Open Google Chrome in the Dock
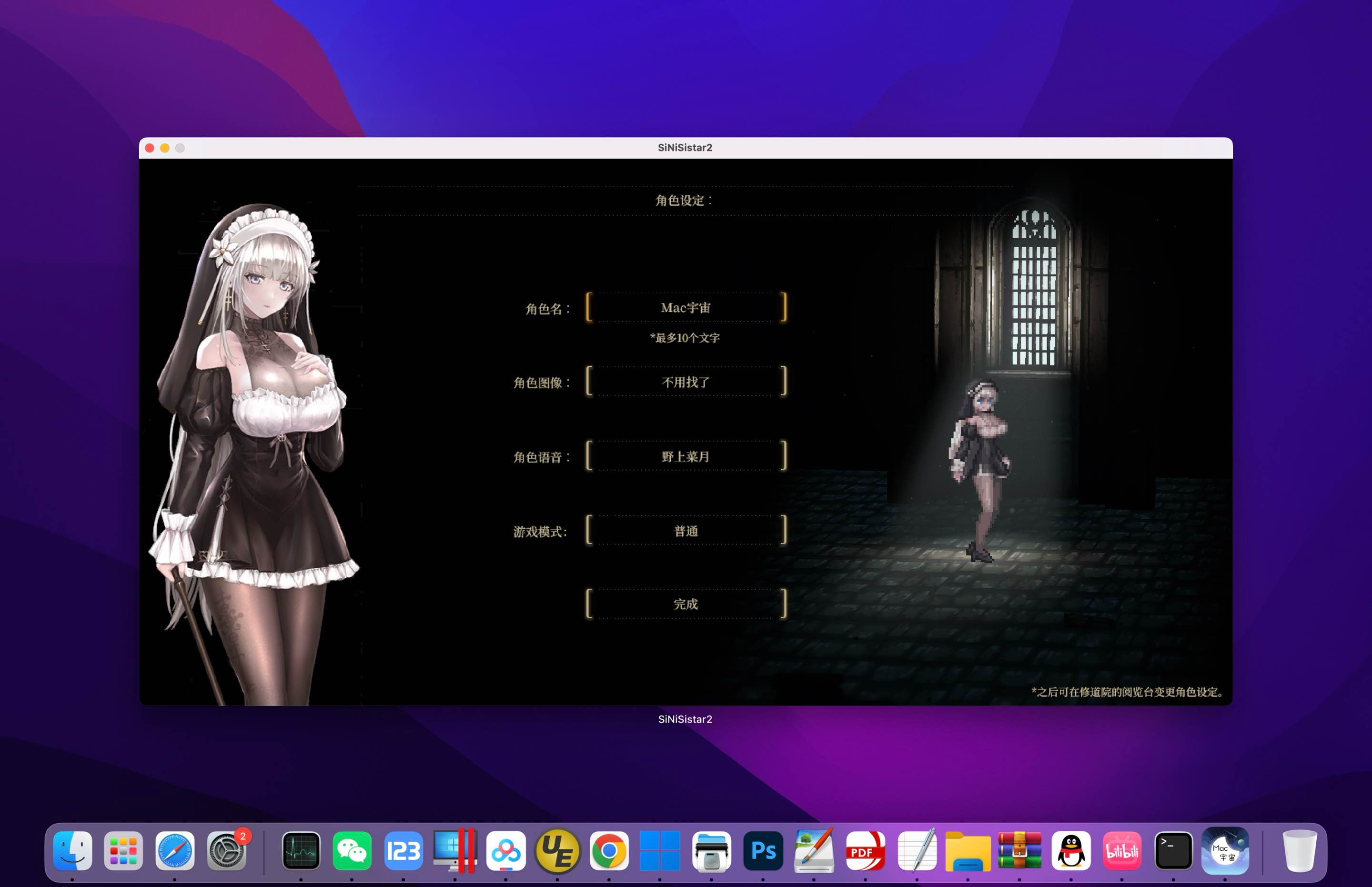Screen dimensions: 1372x887 coord(609,851)
